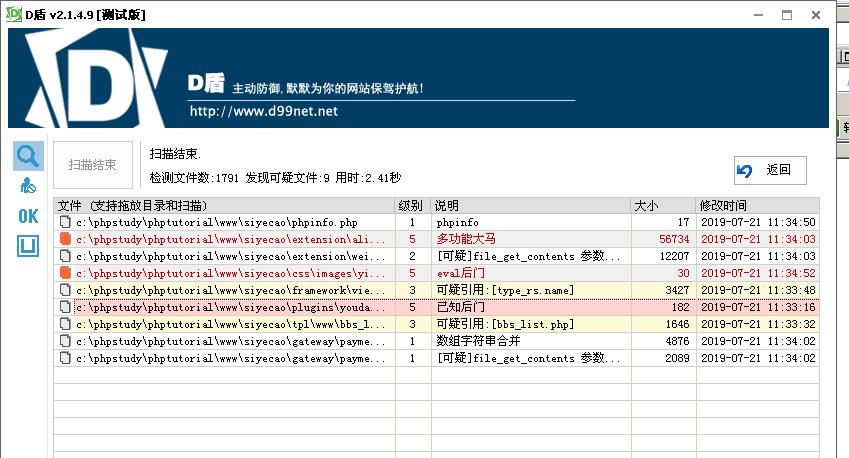Image resolution: width=849 pixels, height=458 pixels.
Task: Open the magnifier scan tool in sidebar
Action: pyautogui.click(x=28, y=156)
